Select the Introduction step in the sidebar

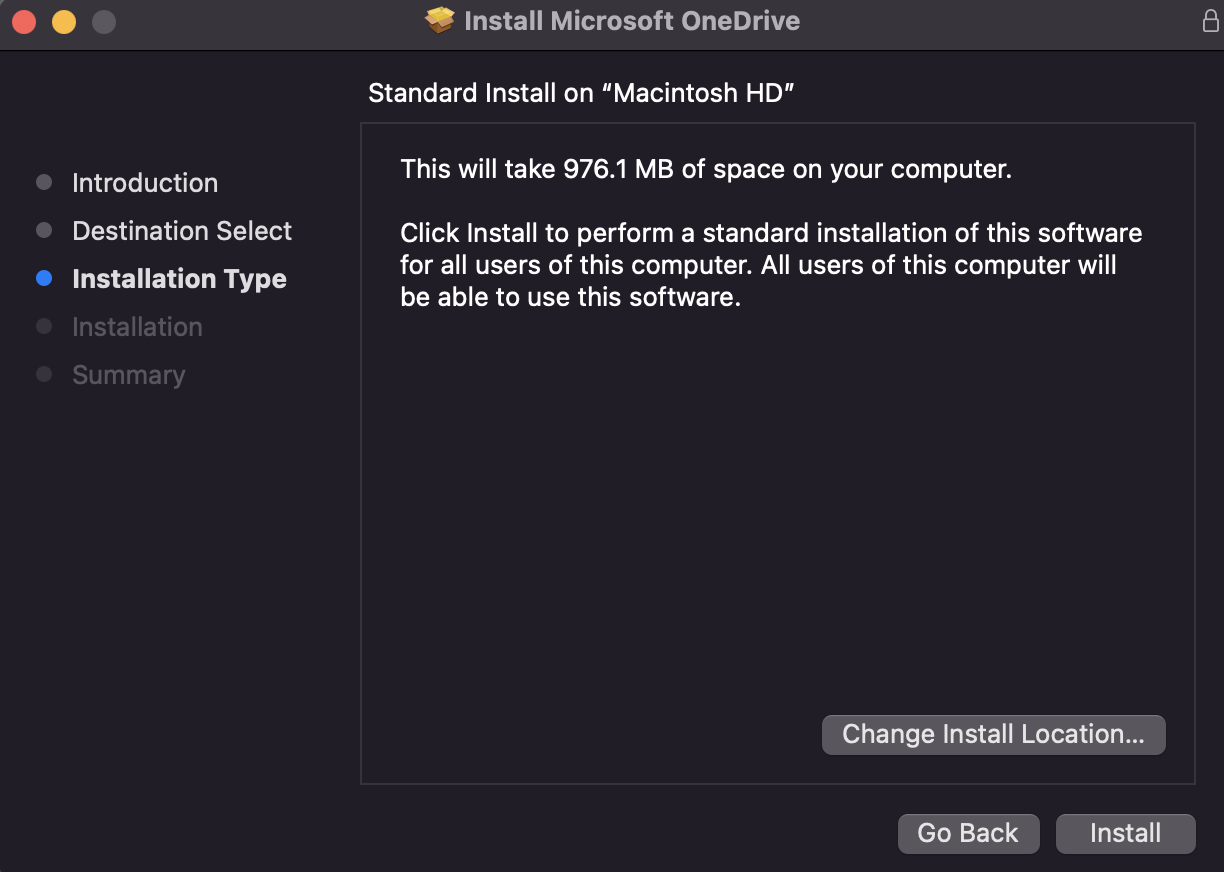145,183
